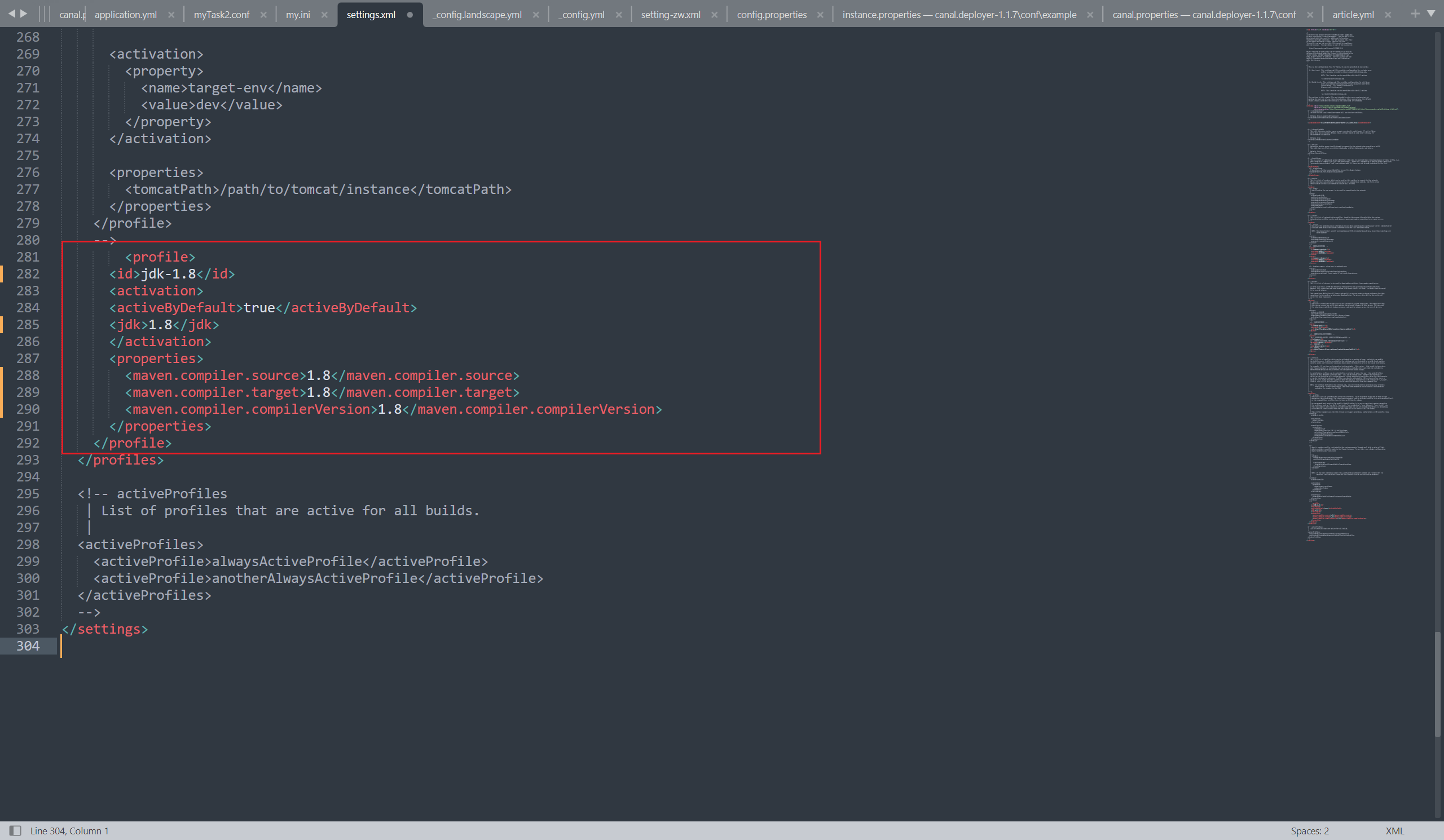Open the _config.yml tab
This screenshot has height=840, width=1444.
click(x=581, y=14)
